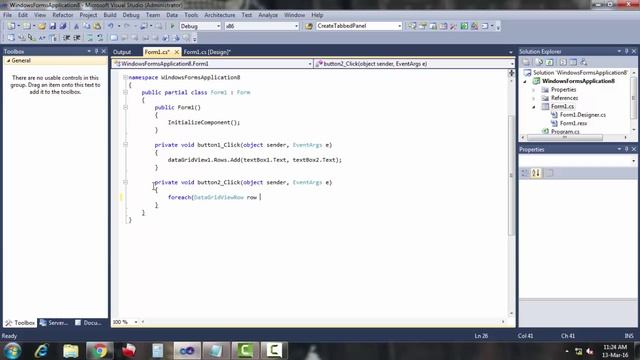
Task: Open the Build menu
Action: [110, 15]
